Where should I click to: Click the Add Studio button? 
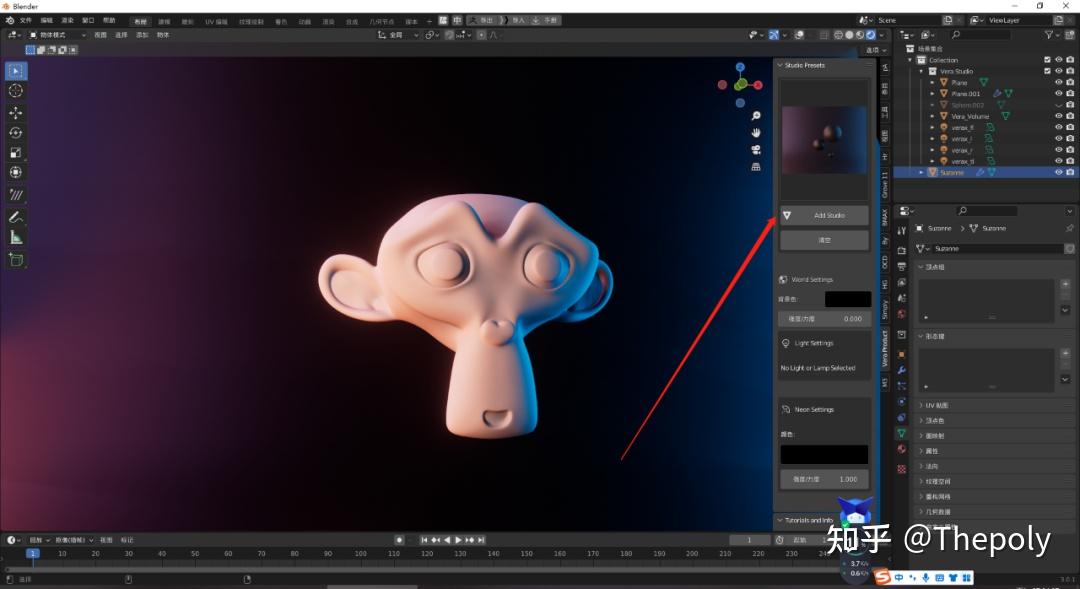[824, 215]
